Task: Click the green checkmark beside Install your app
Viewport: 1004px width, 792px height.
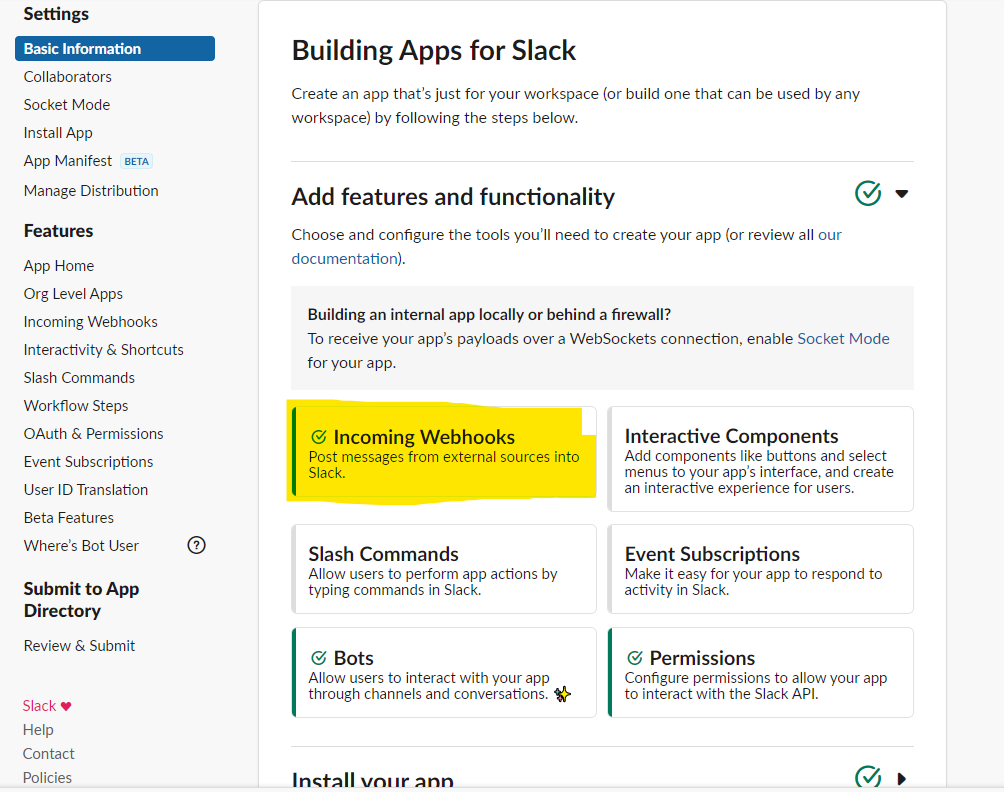Action: (868, 776)
